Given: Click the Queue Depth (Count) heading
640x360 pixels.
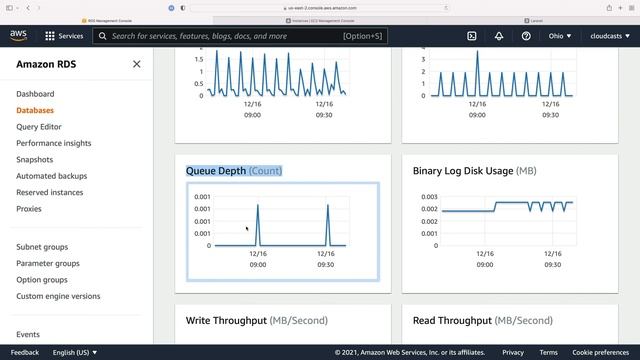Looking at the screenshot, I should click(234, 171).
